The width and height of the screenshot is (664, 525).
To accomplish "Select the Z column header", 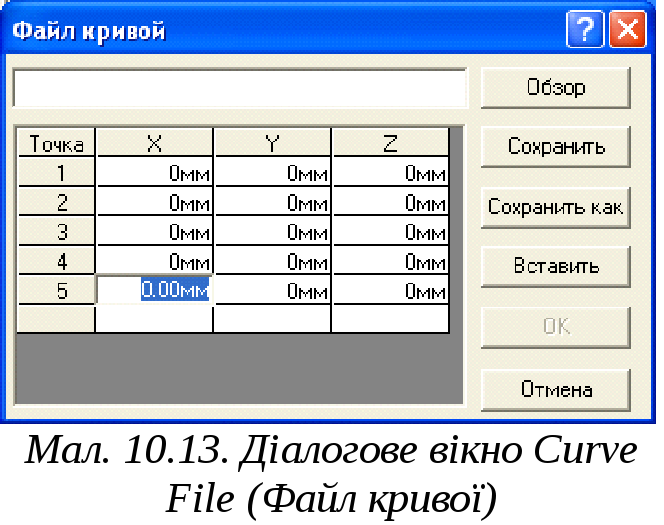I will 390,143.
